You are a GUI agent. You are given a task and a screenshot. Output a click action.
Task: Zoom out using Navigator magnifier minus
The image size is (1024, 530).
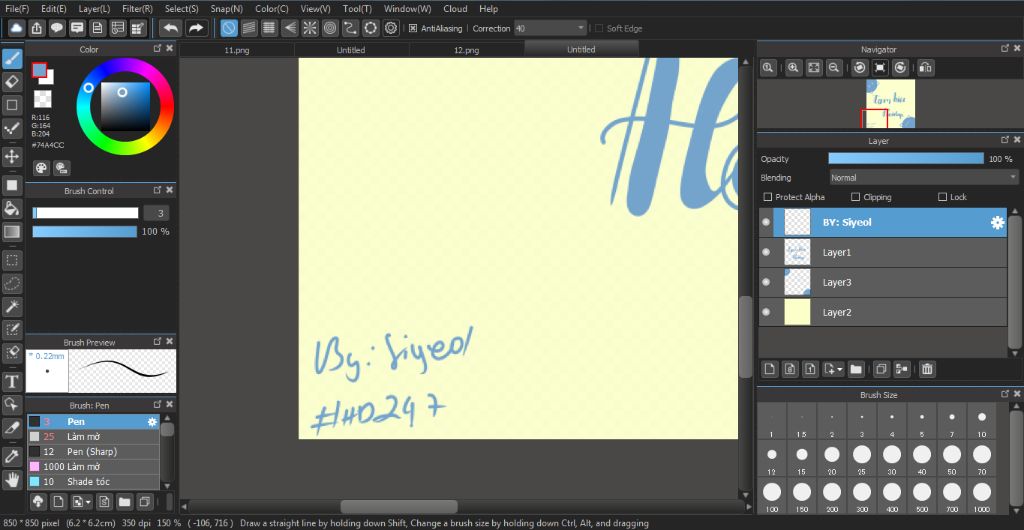[833, 67]
